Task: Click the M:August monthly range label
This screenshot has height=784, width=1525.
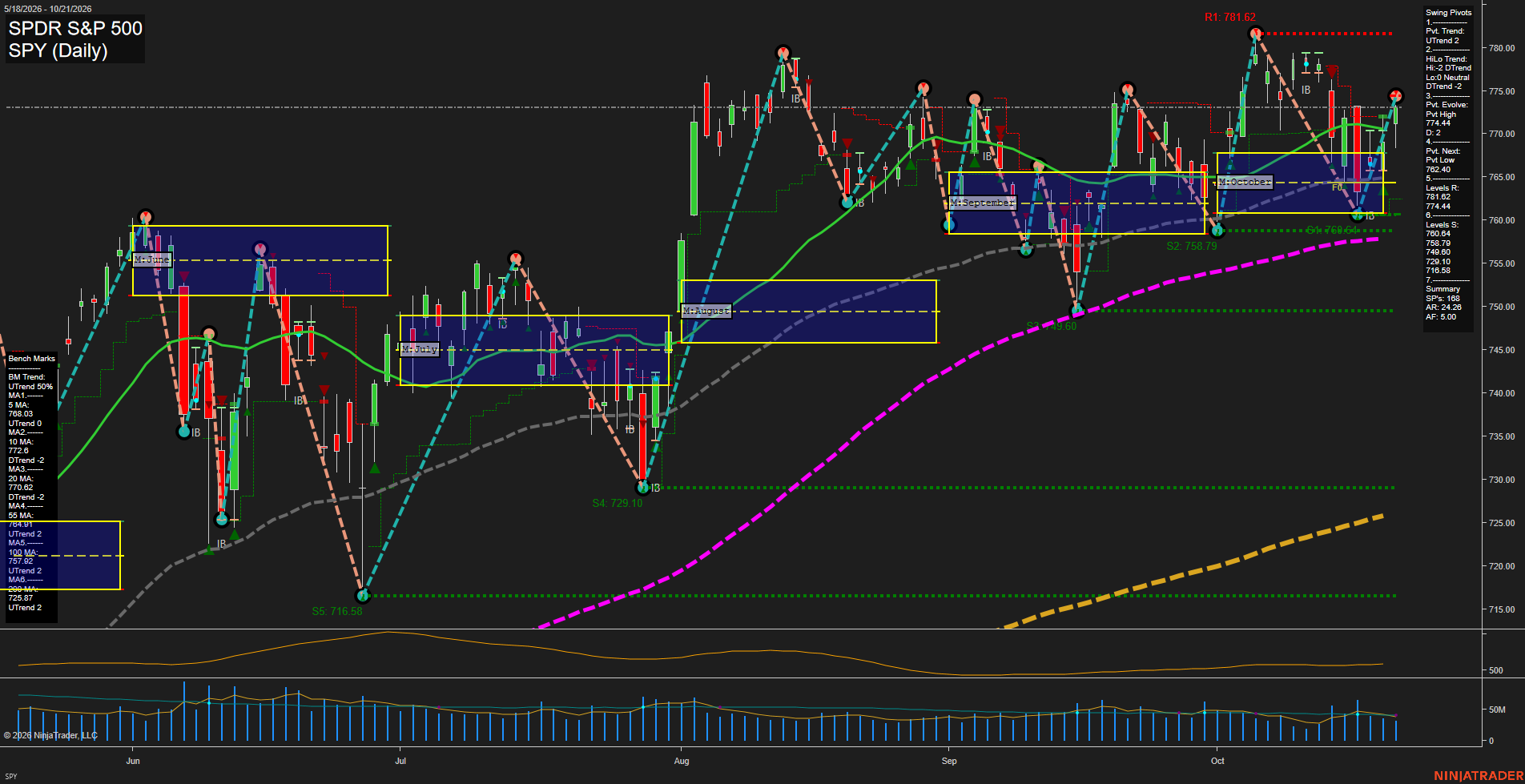Action: [x=706, y=311]
